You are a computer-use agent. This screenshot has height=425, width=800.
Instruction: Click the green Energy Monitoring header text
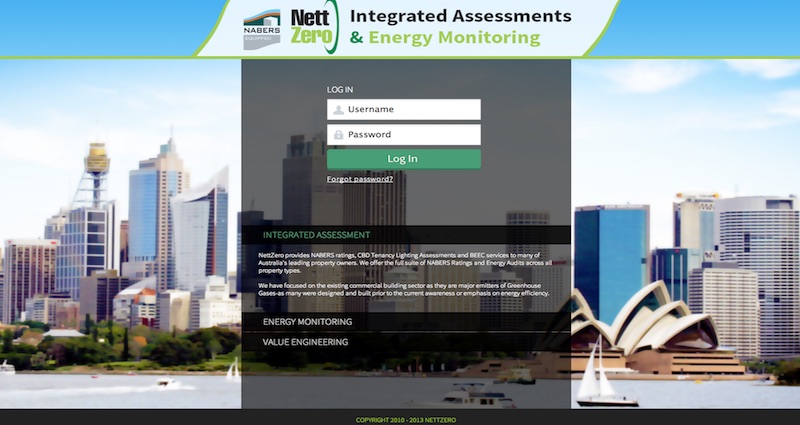point(454,39)
